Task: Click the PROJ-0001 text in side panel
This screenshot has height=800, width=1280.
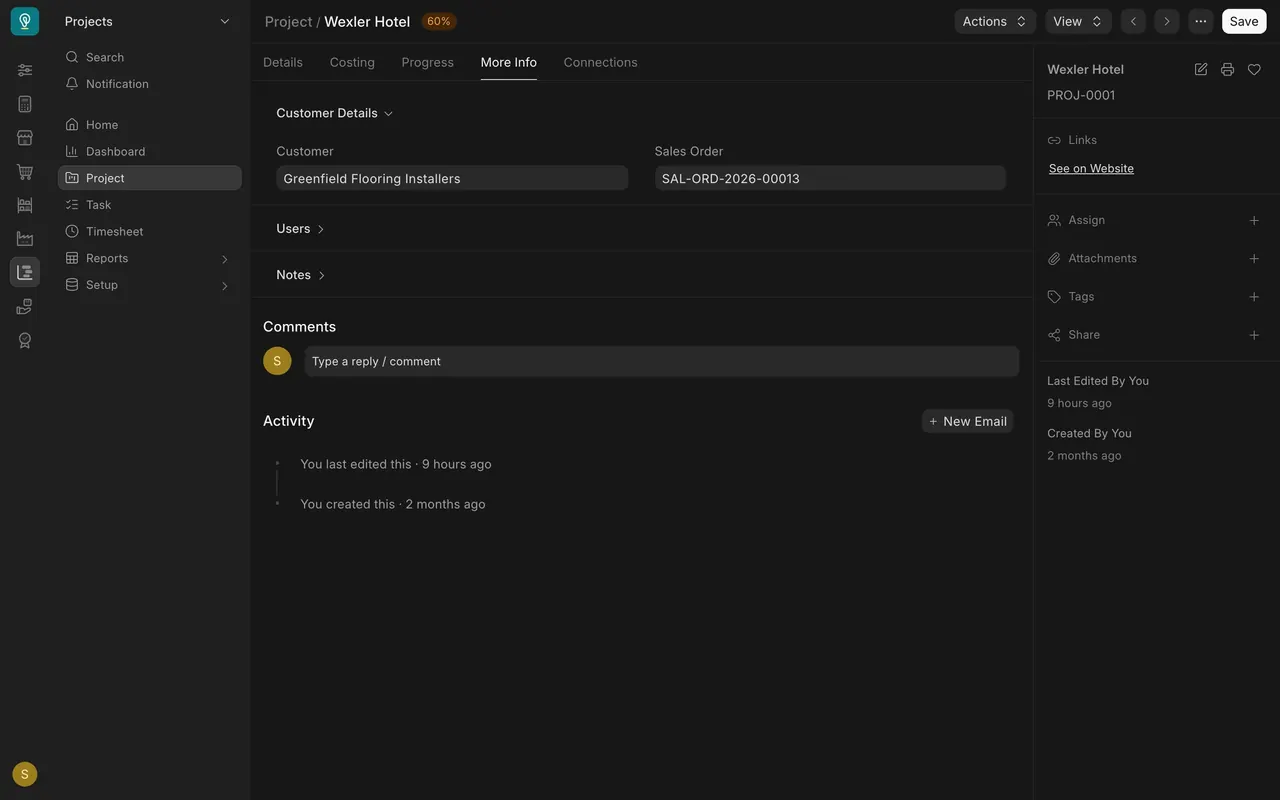Action: (1081, 95)
